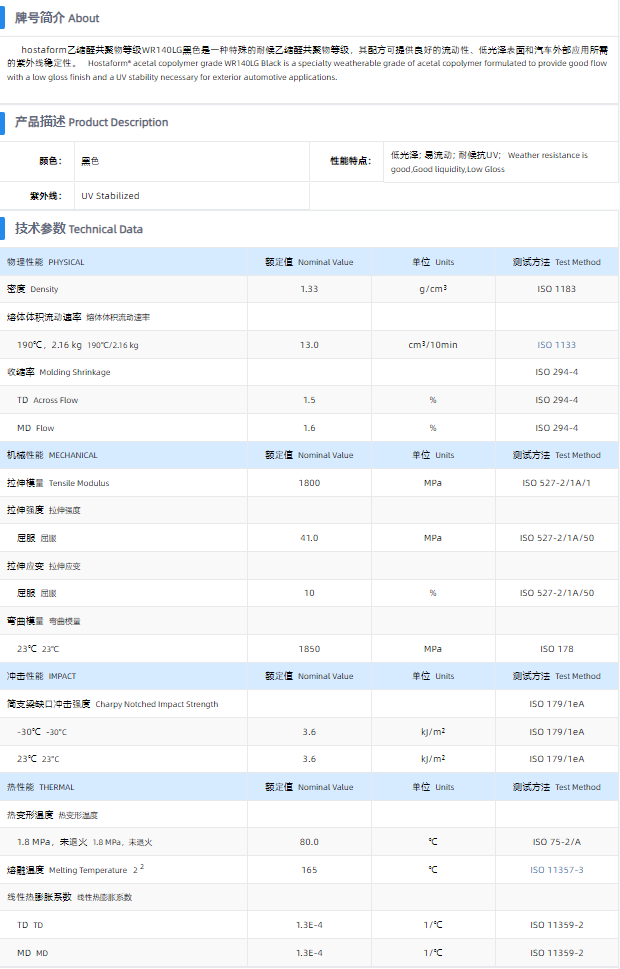Click the ISO 1183 density test method
620x969 pixels.
pyautogui.click(x=557, y=289)
